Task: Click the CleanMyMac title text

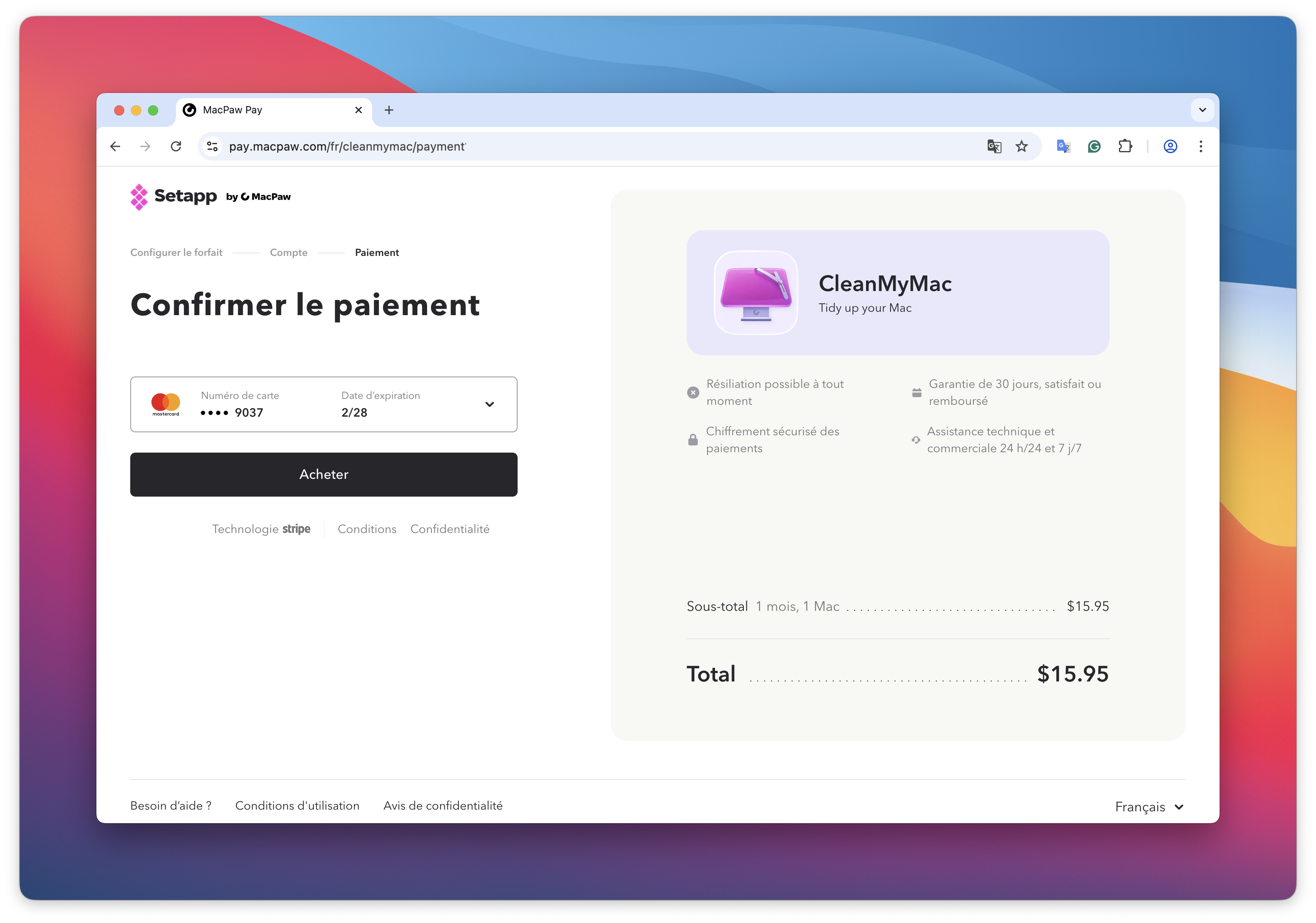Action: [885, 283]
